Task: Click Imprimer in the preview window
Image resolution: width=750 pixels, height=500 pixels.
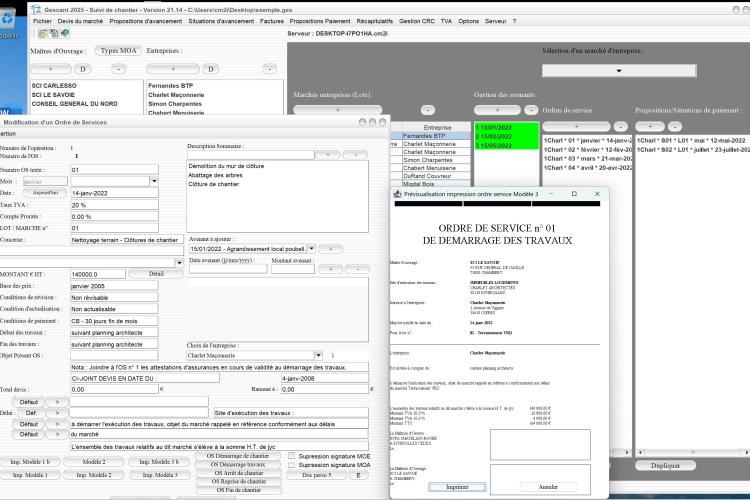Action: 457,487
